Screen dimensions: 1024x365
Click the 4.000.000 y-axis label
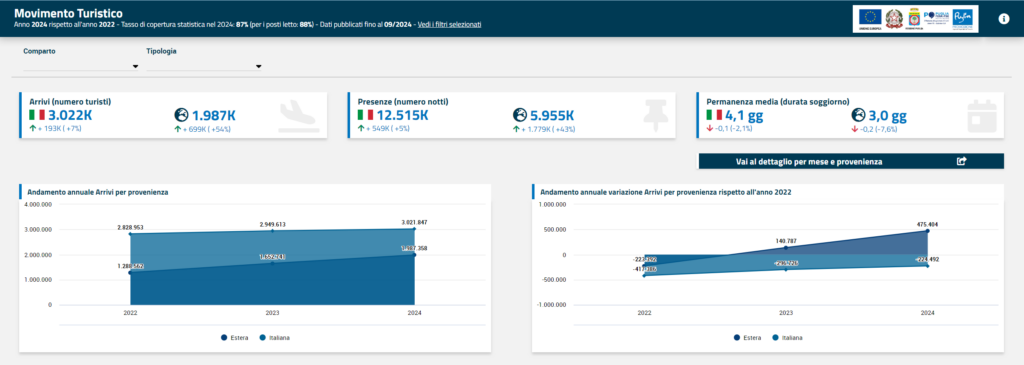coord(38,204)
